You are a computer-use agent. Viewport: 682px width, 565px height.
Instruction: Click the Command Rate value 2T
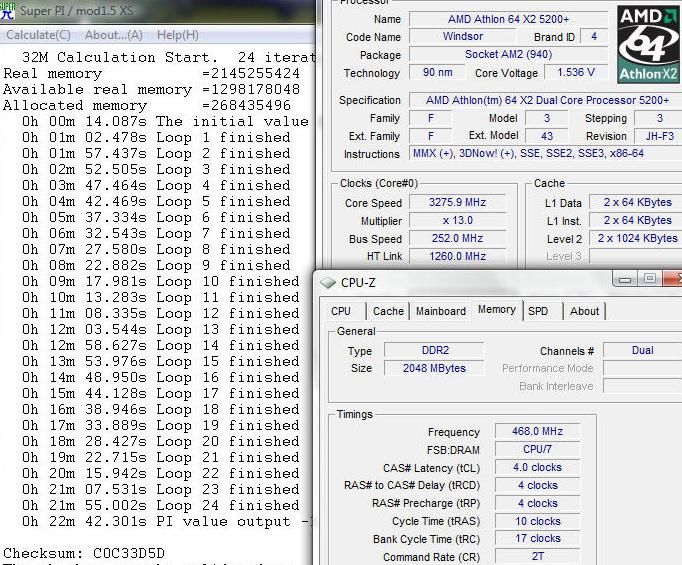tap(537, 556)
